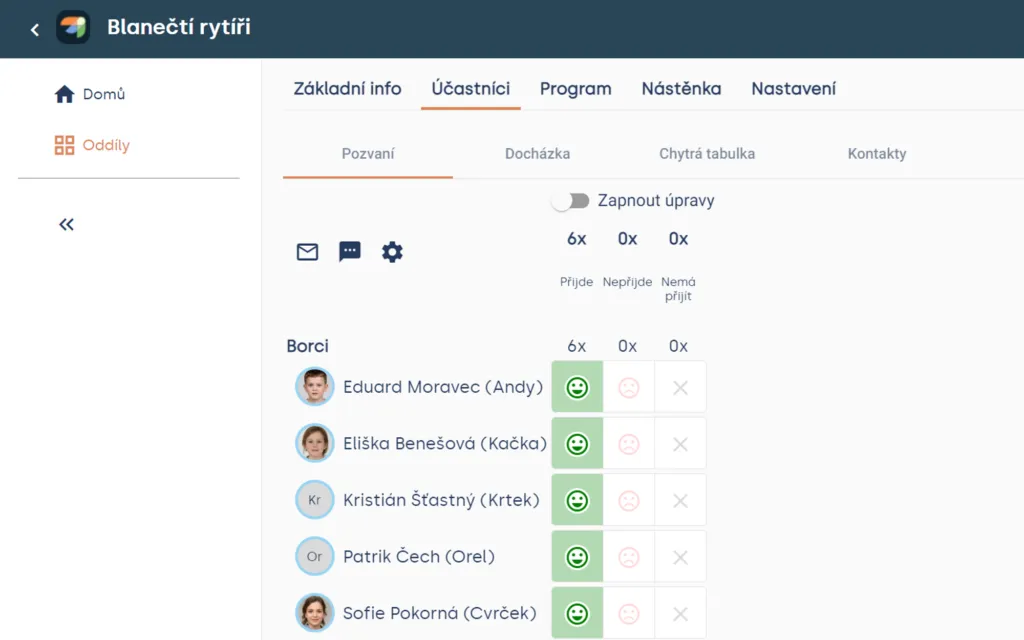
Task: Click Sofie Pokorná (Cvrček) name
Action: point(440,613)
